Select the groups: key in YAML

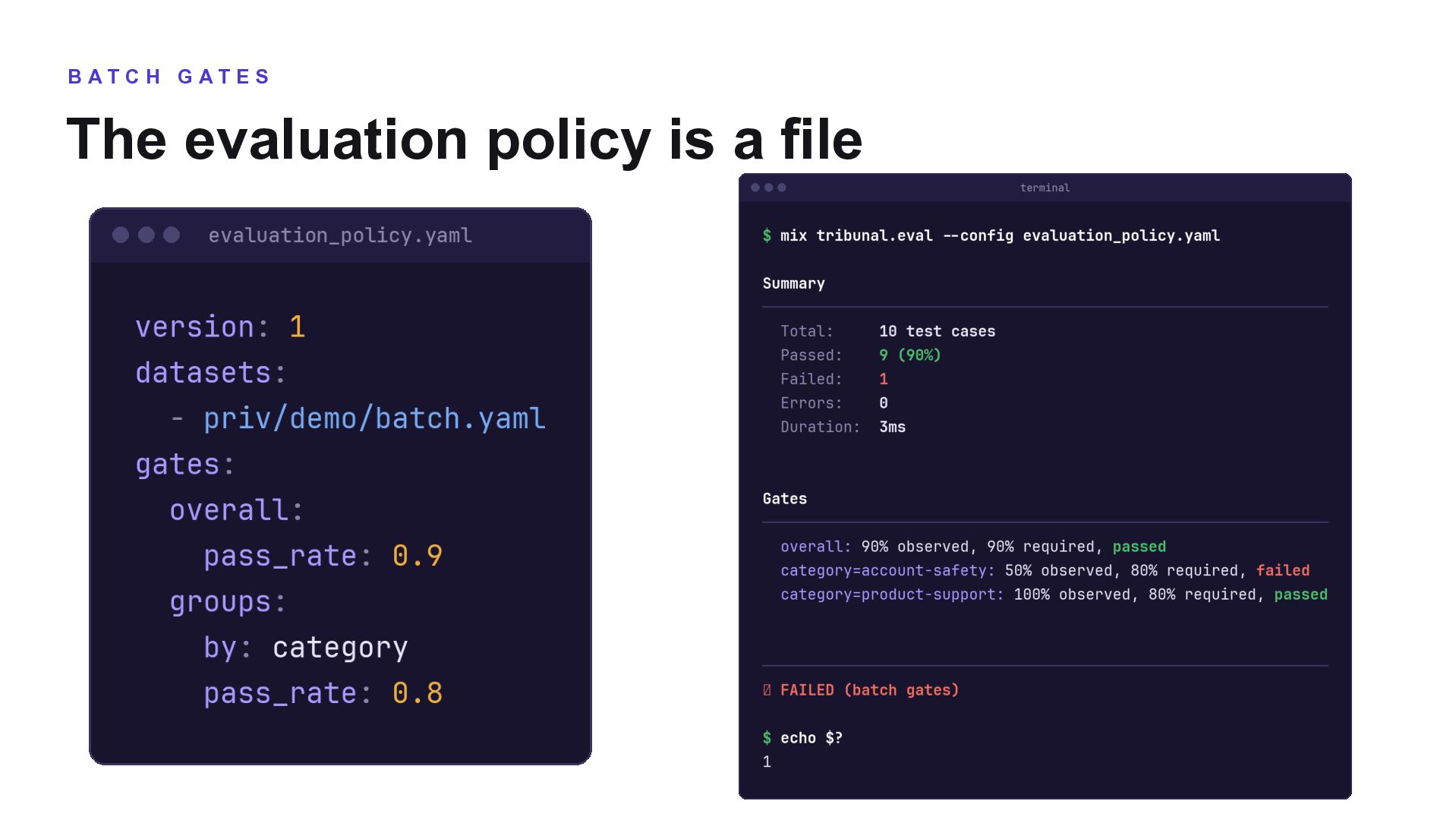(x=228, y=602)
